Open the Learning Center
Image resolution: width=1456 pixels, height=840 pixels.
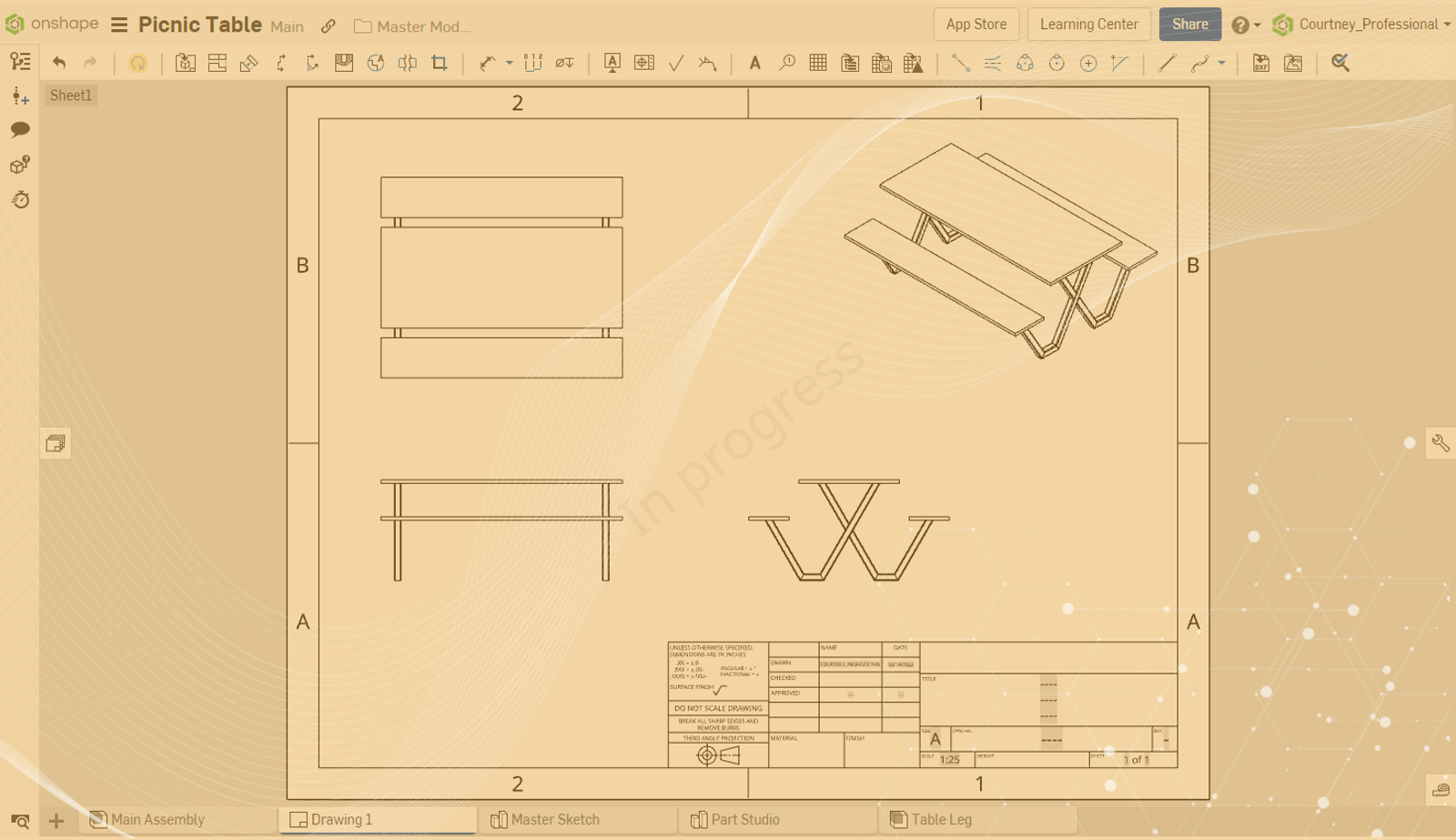[x=1088, y=25]
